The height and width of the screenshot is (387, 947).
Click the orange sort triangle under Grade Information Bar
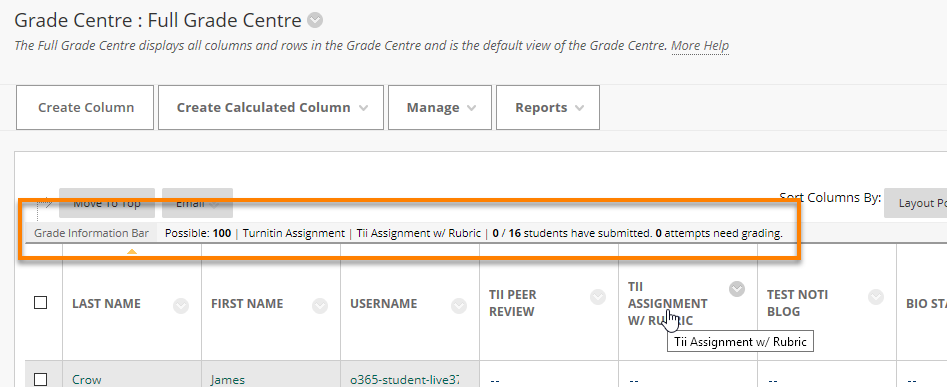pos(132,251)
